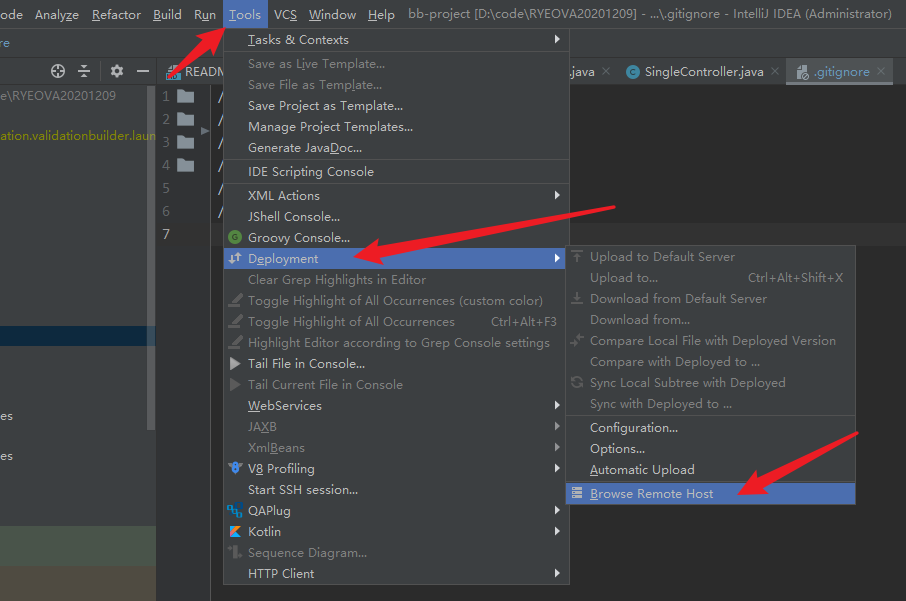Click the Groovy Console green icon

pyautogui.click(x=235, y=238)
